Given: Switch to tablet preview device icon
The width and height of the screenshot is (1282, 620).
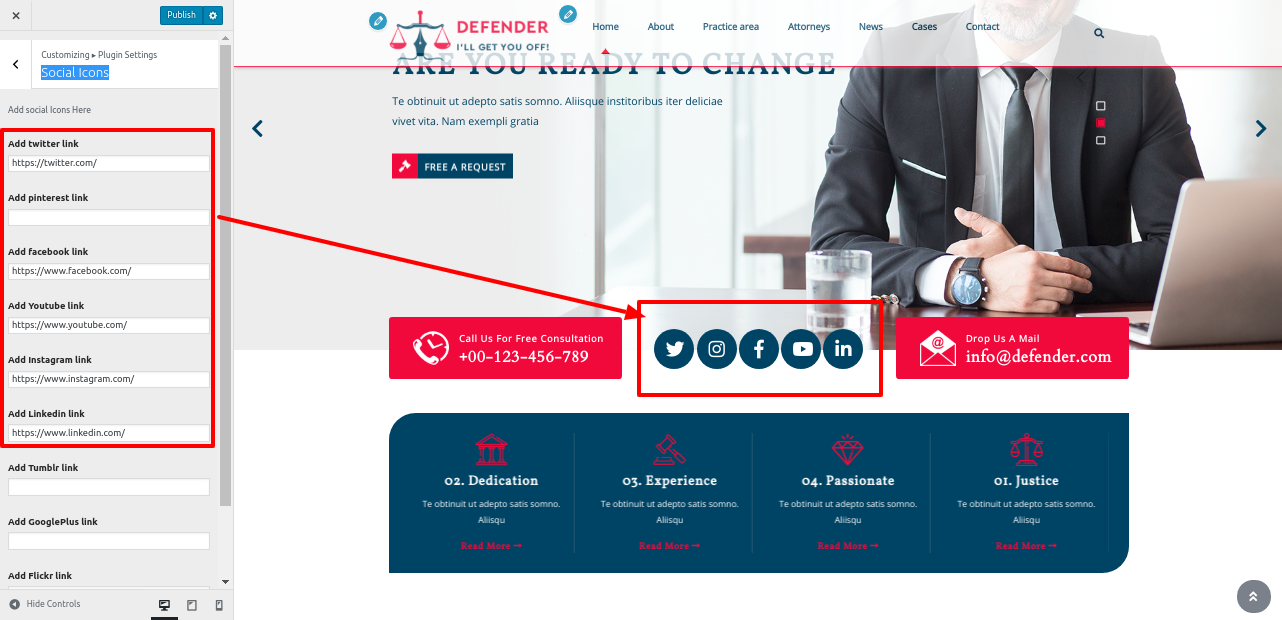Looking at the screenshot, I should (x=192, y=605).
